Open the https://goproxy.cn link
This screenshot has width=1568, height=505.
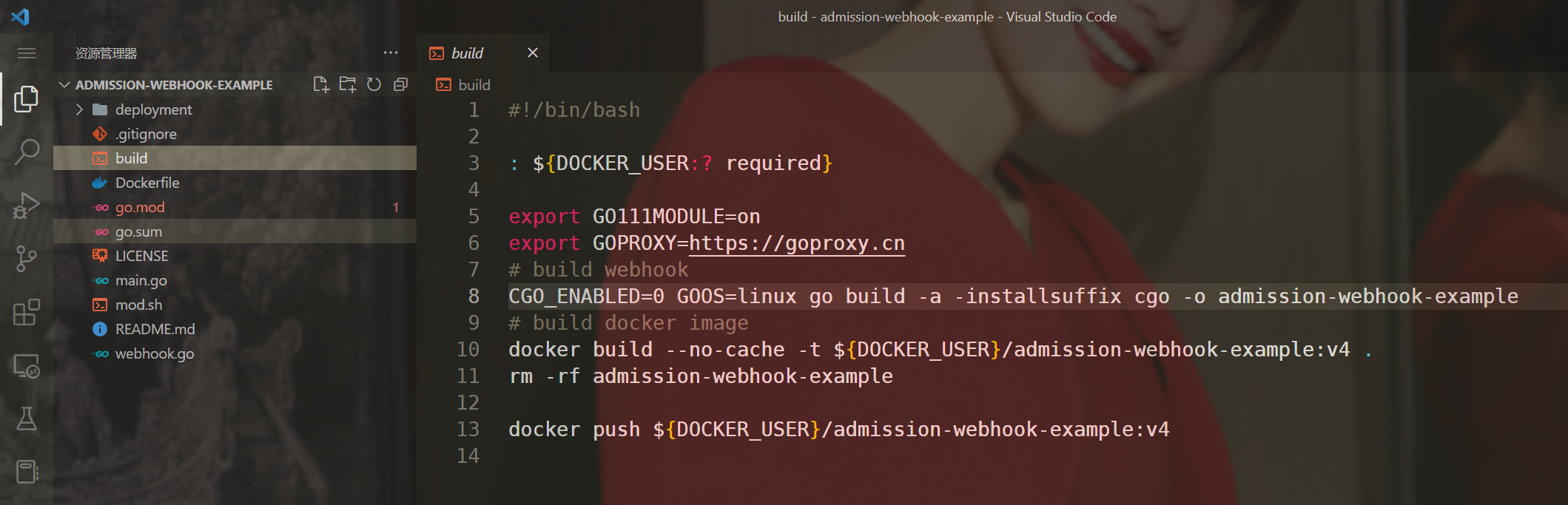tap(797, 243)
